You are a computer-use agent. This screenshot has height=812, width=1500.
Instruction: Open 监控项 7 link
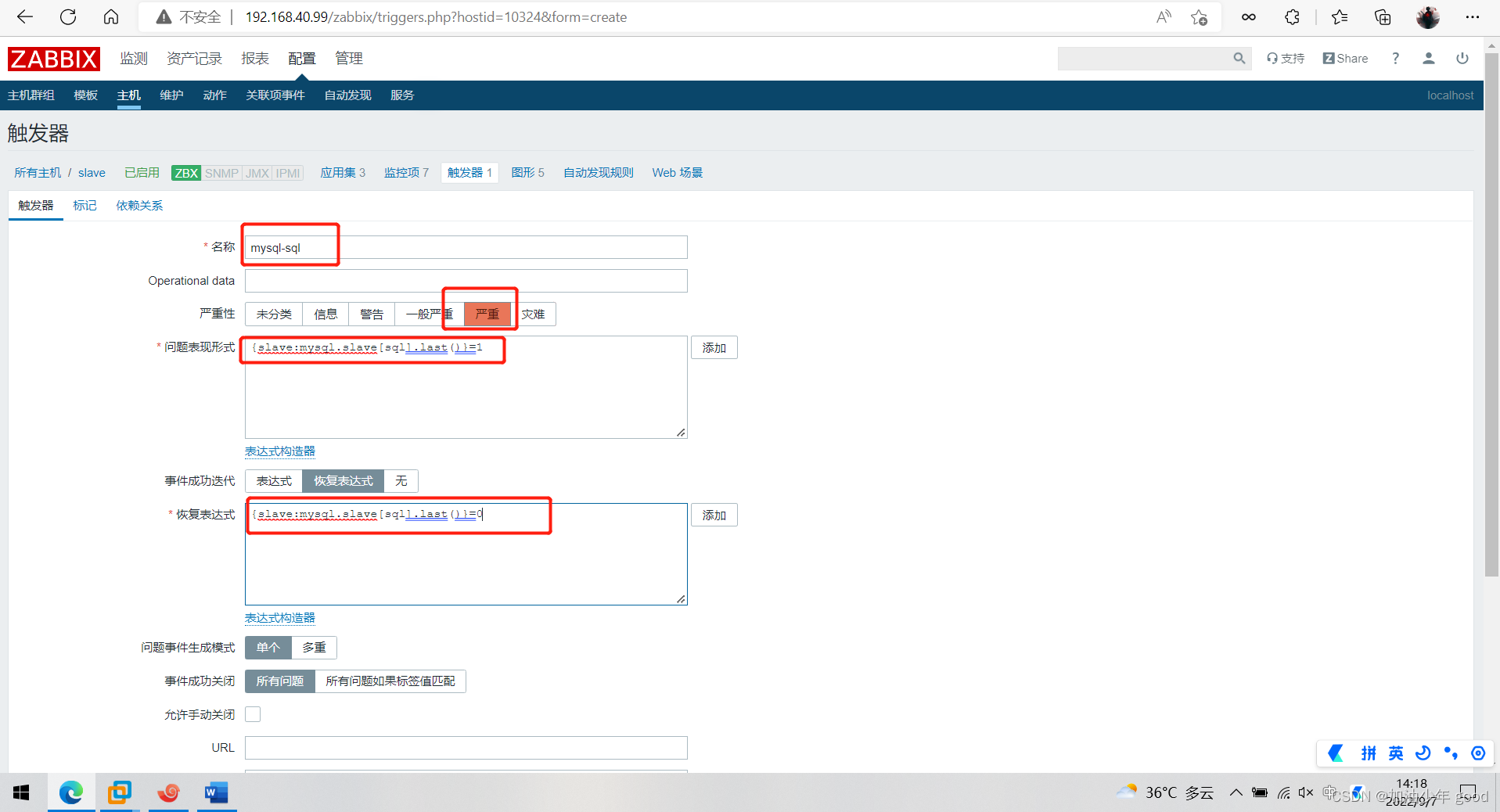[x=406, y=173]
